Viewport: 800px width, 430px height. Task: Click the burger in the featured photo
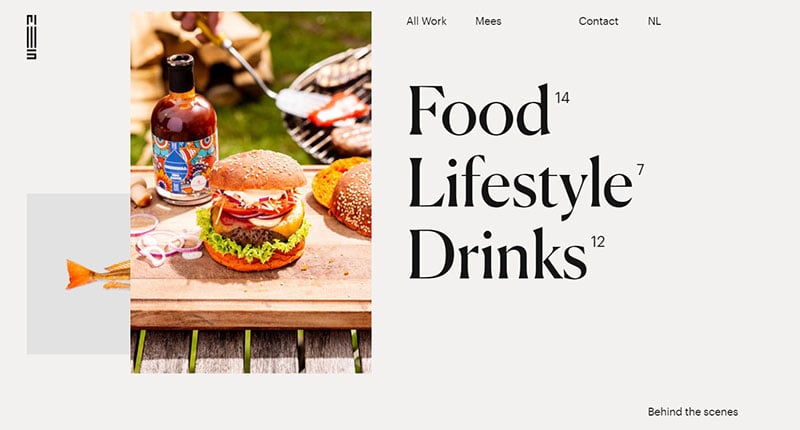point(254,210)
